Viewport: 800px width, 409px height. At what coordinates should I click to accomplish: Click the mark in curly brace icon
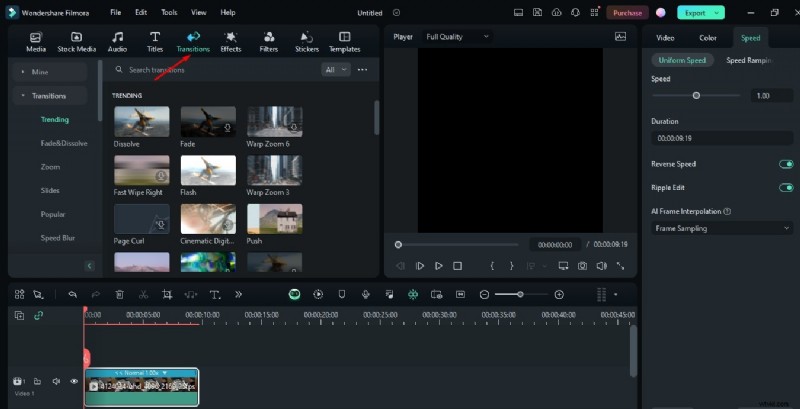point(492,266)
